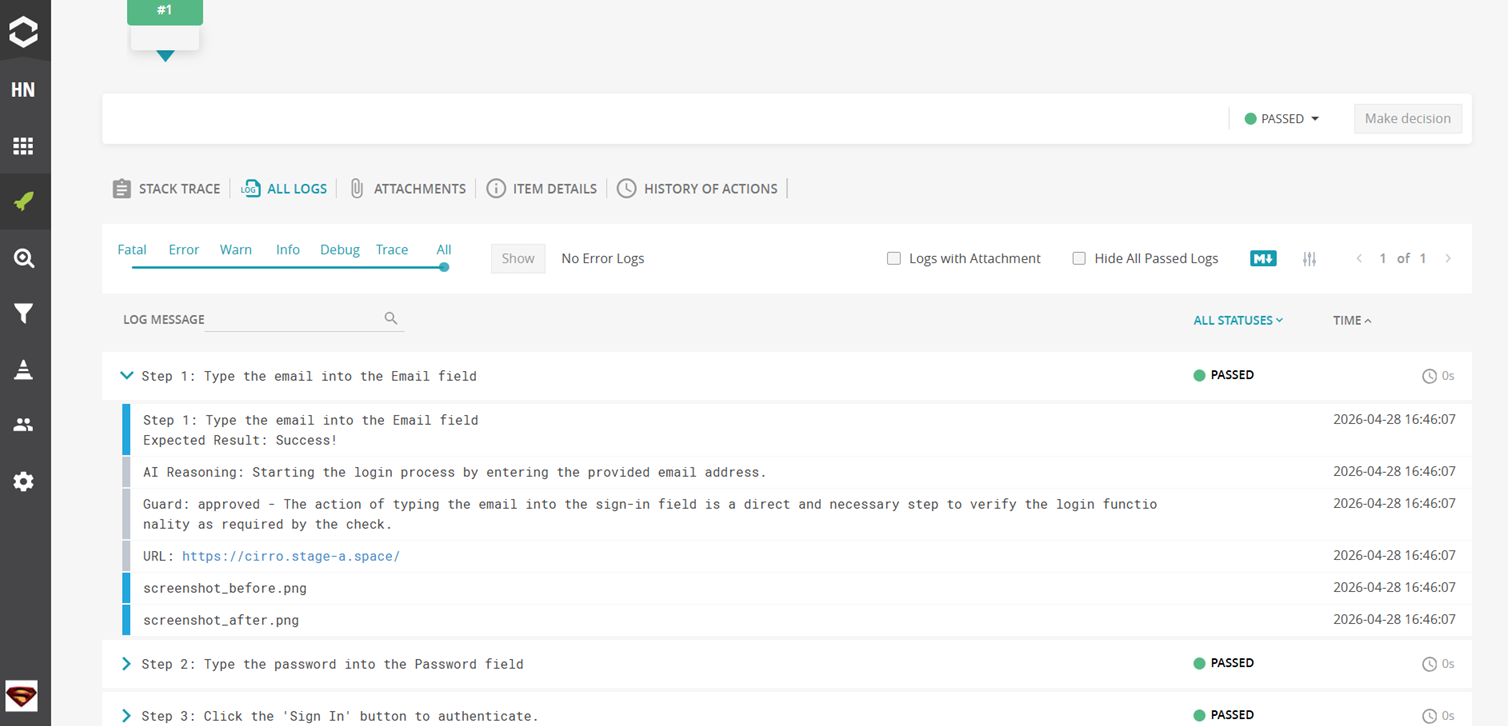This screenshot has height=726, width=1508.
Task: Click the search icon in Log Message filter
Action: (391, 318)
